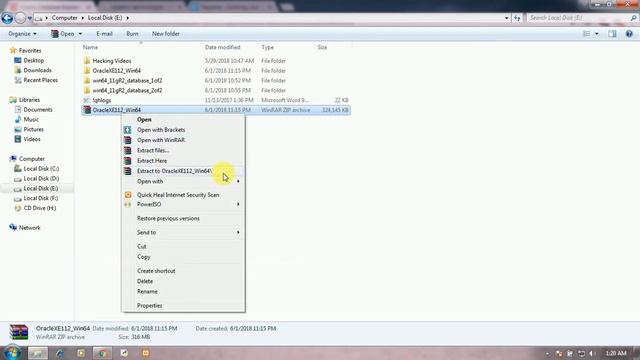Sort by the Date modified column
Image resolution: width=640 pixels, height=360 pixels.
click(x=222, y=47)
